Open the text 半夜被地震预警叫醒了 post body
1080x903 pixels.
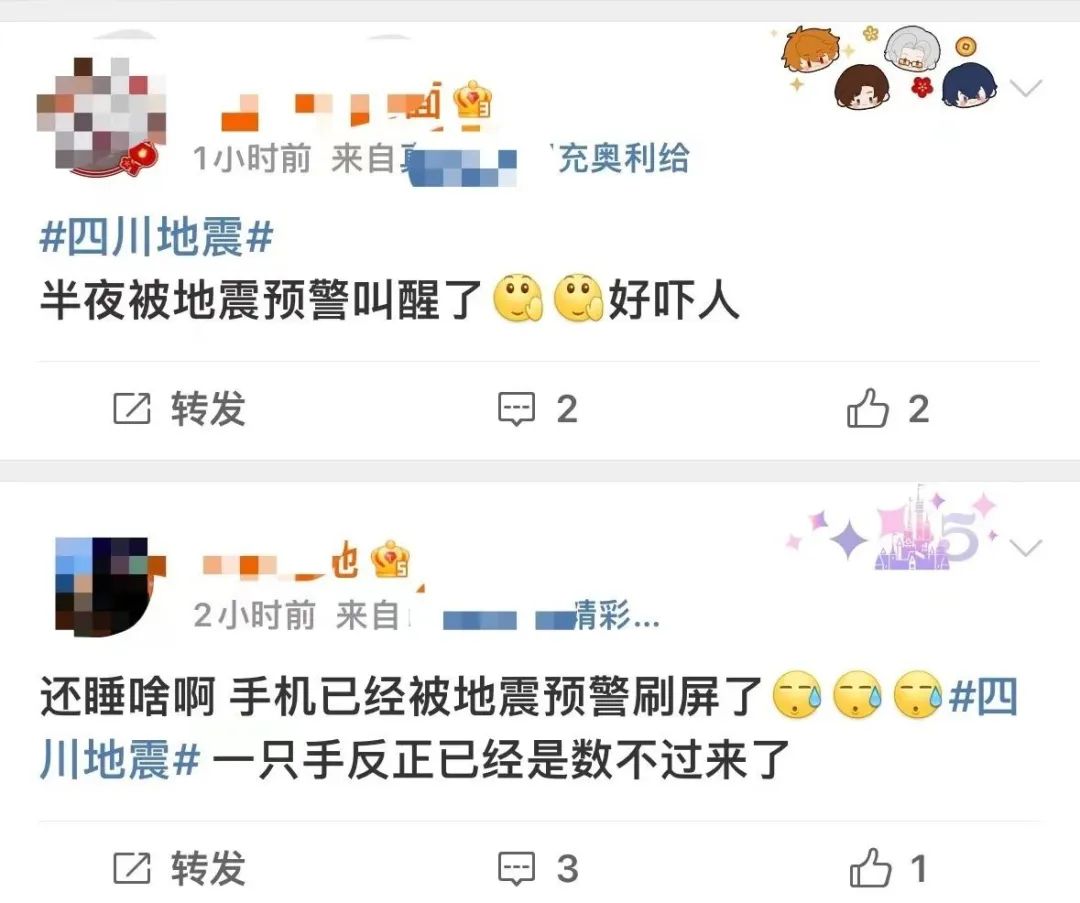(260, 301)
